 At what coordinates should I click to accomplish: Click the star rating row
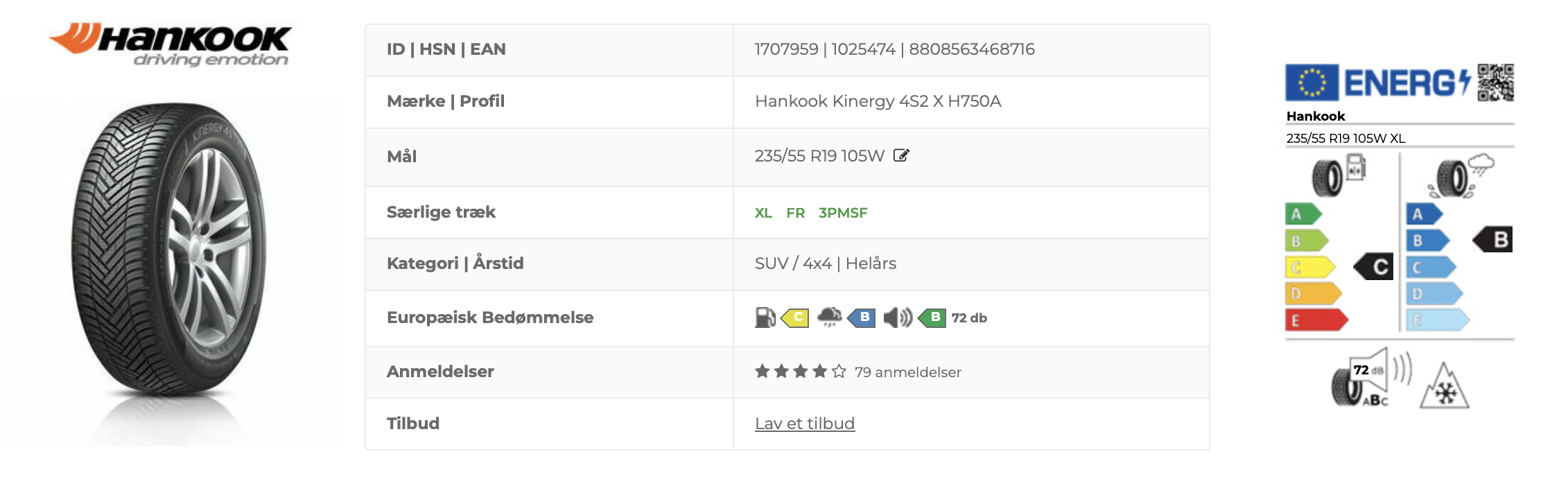800,372
